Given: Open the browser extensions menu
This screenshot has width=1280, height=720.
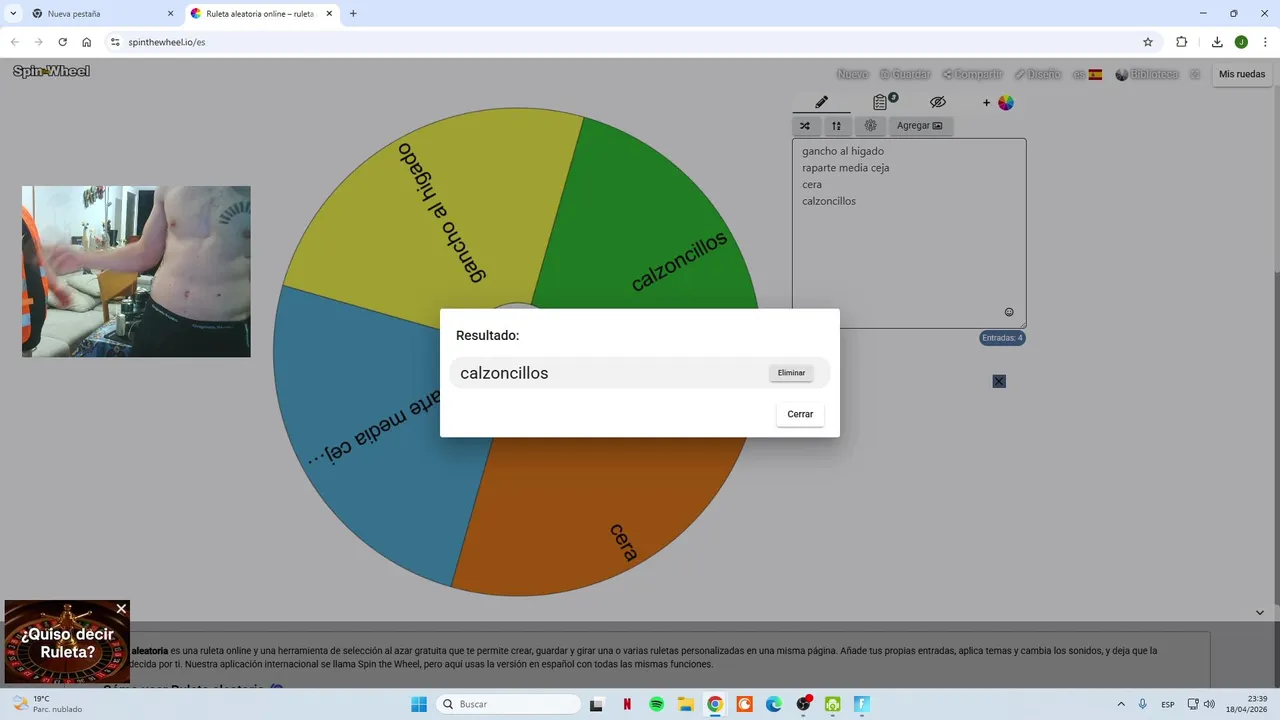Looking at the screenshot, I should 1182,42.
